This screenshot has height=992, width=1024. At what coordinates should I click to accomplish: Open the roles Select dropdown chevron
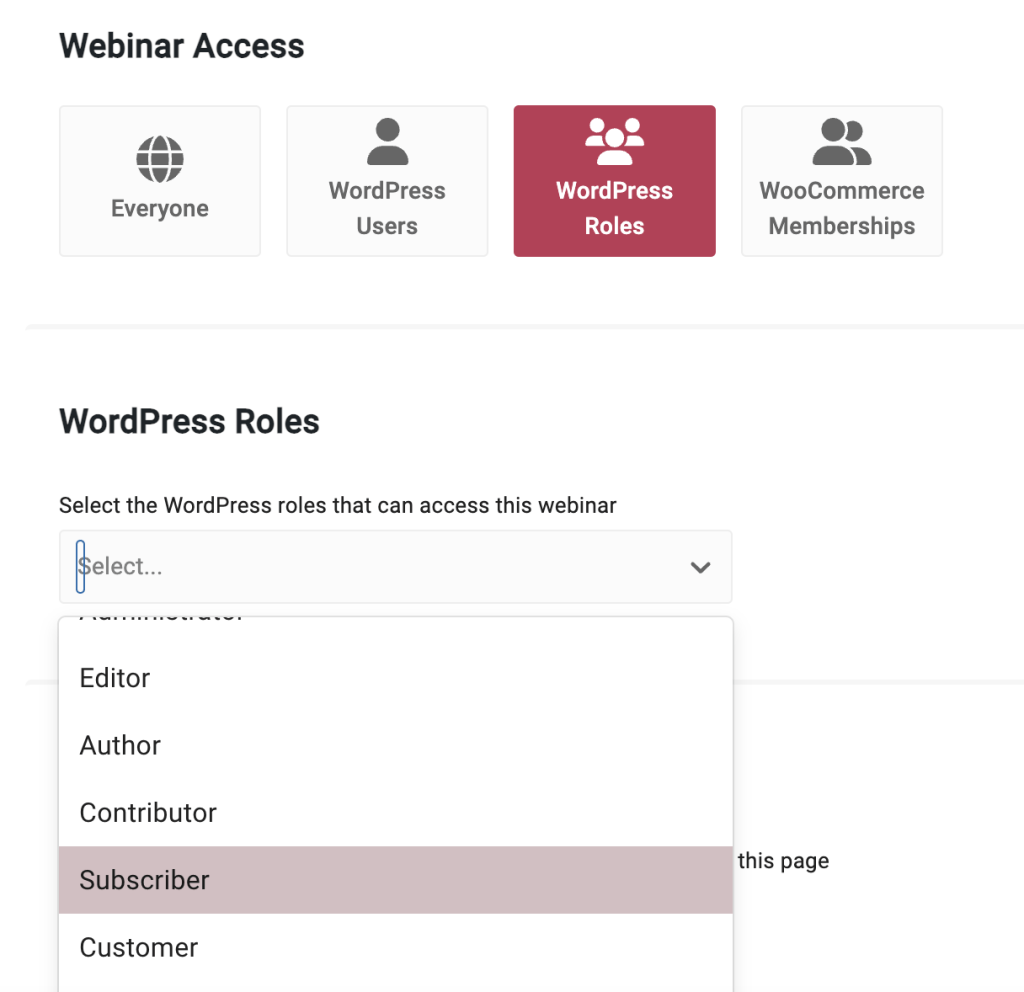[699, 566]
